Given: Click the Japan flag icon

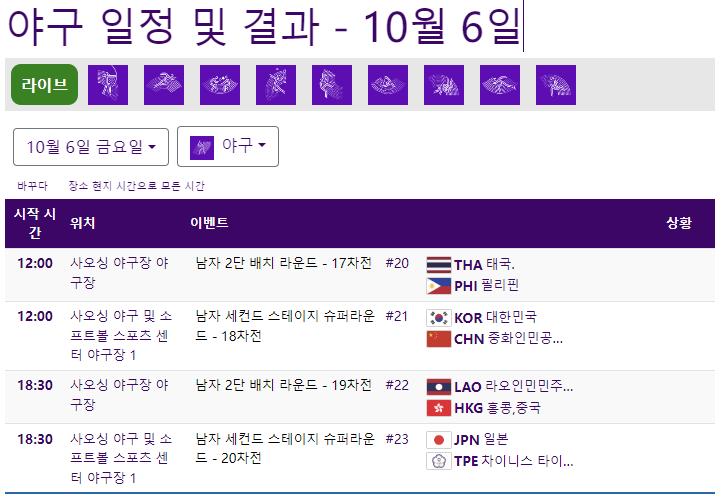Looking at the screenshot, I should tap(439, 440).
